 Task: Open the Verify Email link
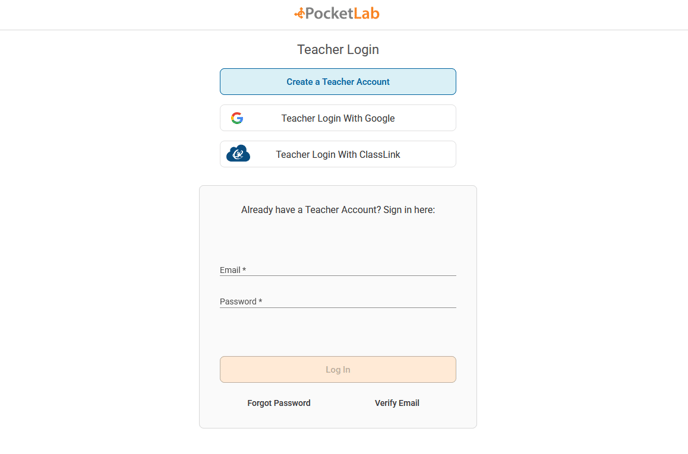pyautogui.click(x=397, y=403)
